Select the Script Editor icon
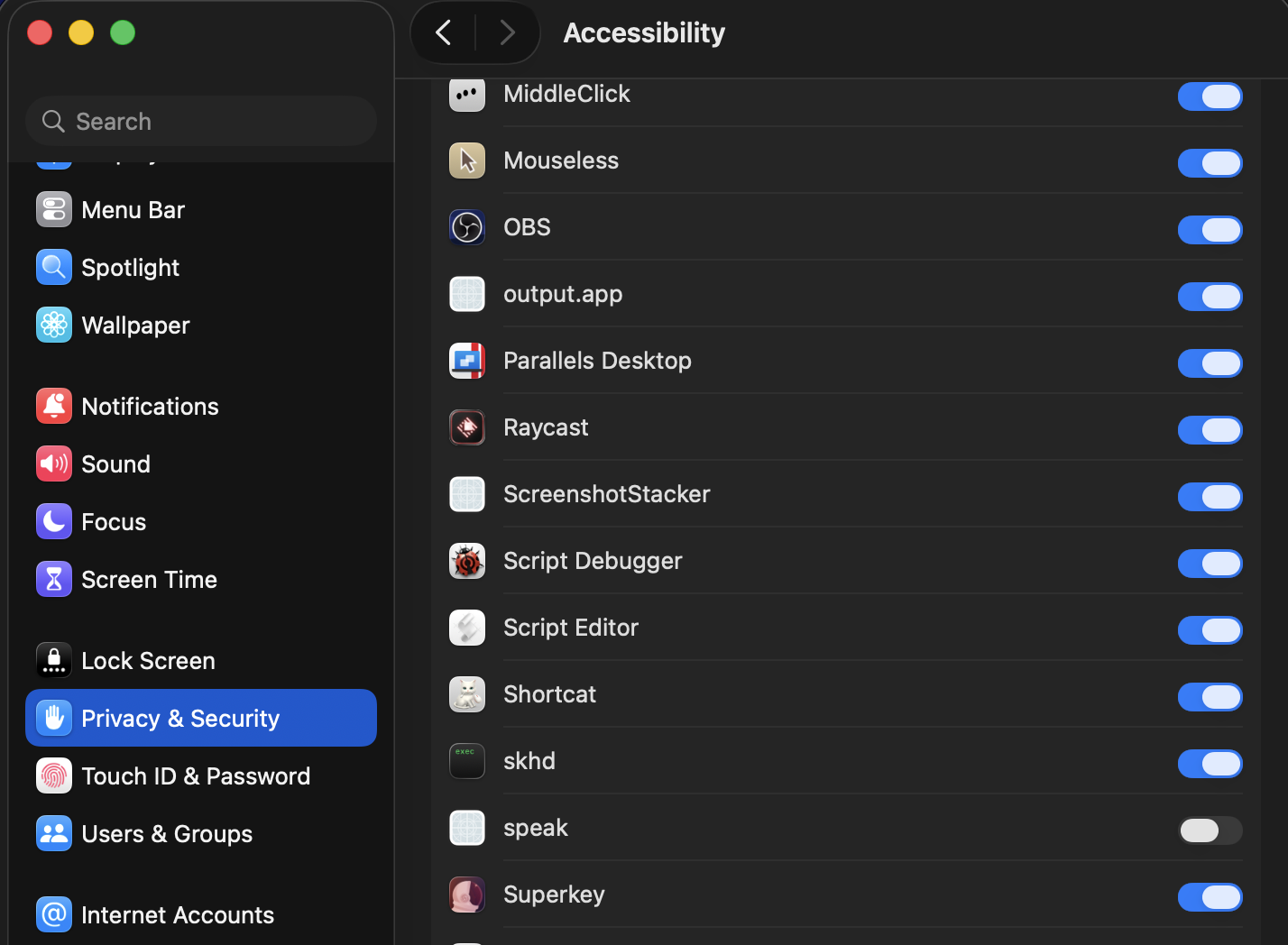Screen dimensions: 1288x945 coord(466,628)
